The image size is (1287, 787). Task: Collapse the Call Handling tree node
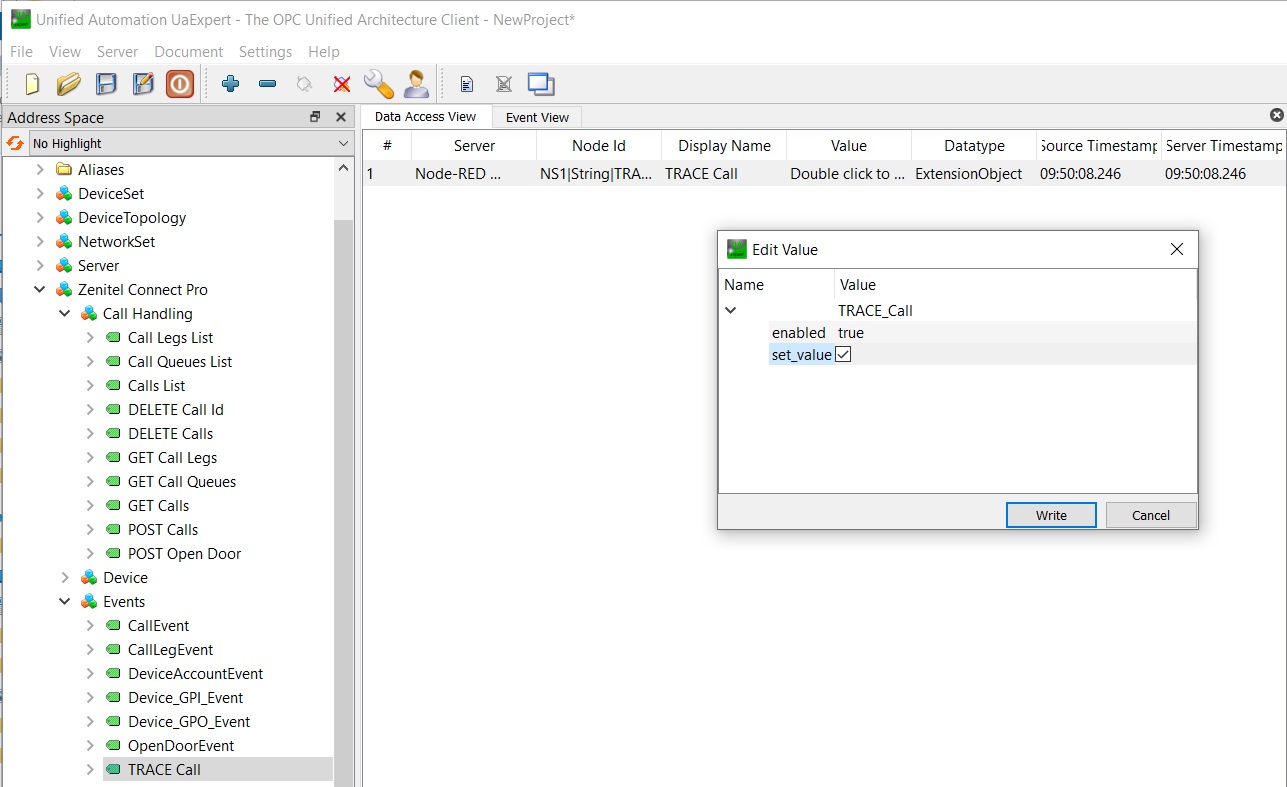click(65, 314)
